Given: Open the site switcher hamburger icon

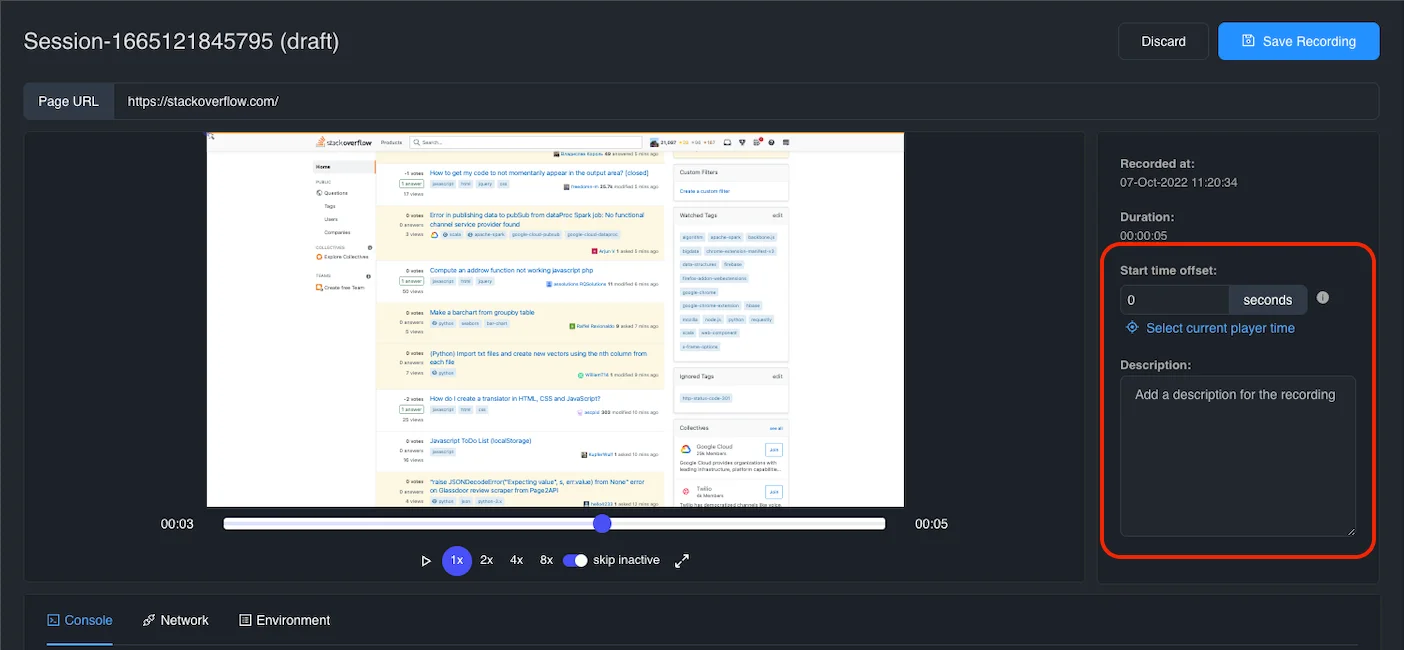Looking at the screenshot, I should pos(786,142).
